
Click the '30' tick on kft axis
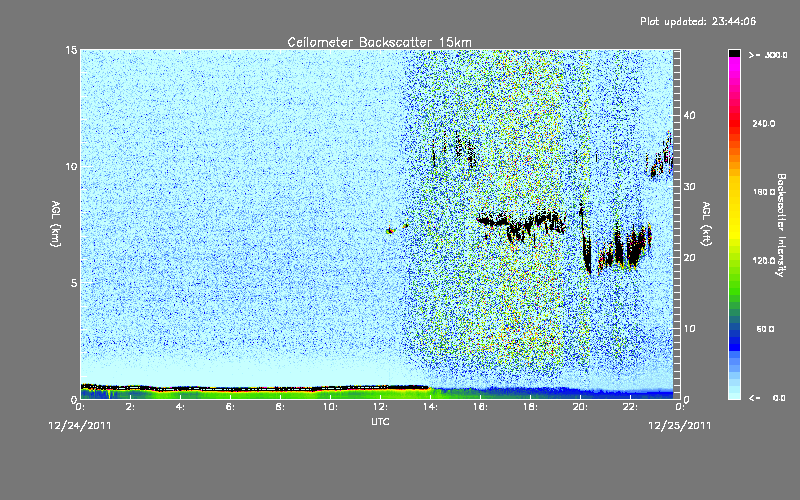[689, 186]
